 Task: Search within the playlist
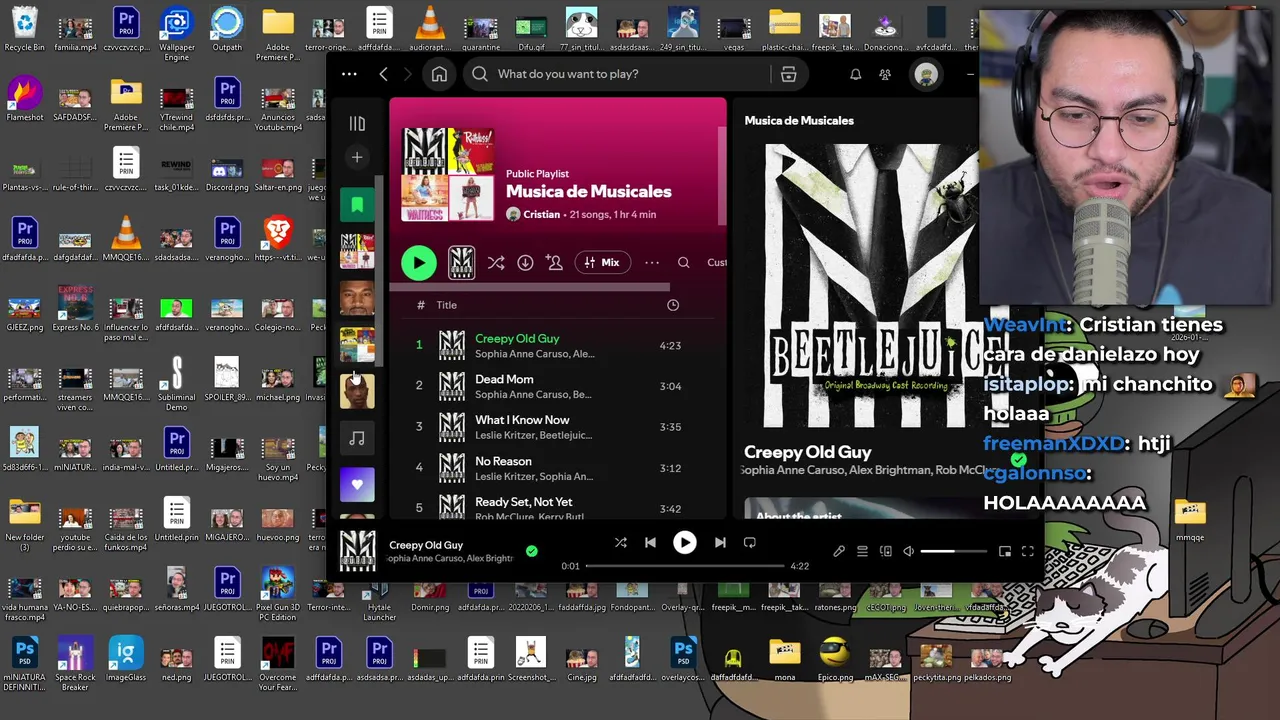coord(684,262)
